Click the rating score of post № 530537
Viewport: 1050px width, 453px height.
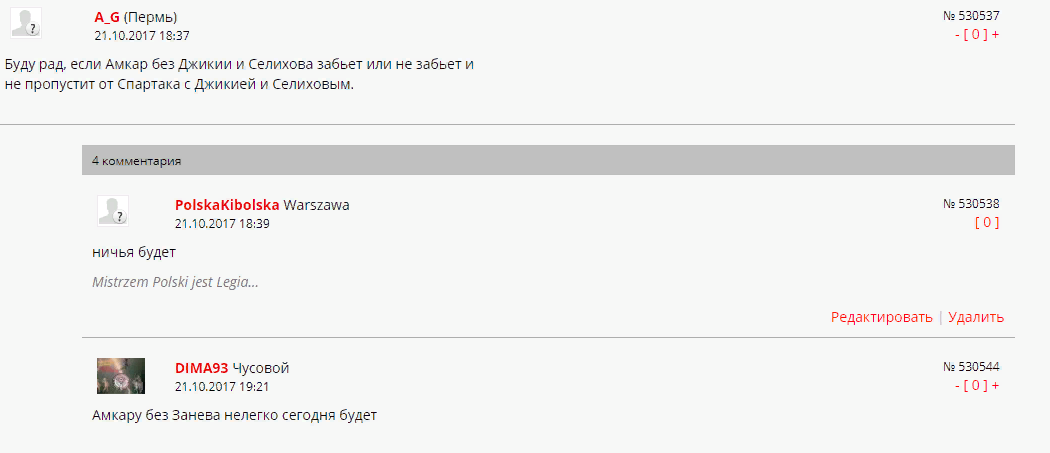(976, 35)
